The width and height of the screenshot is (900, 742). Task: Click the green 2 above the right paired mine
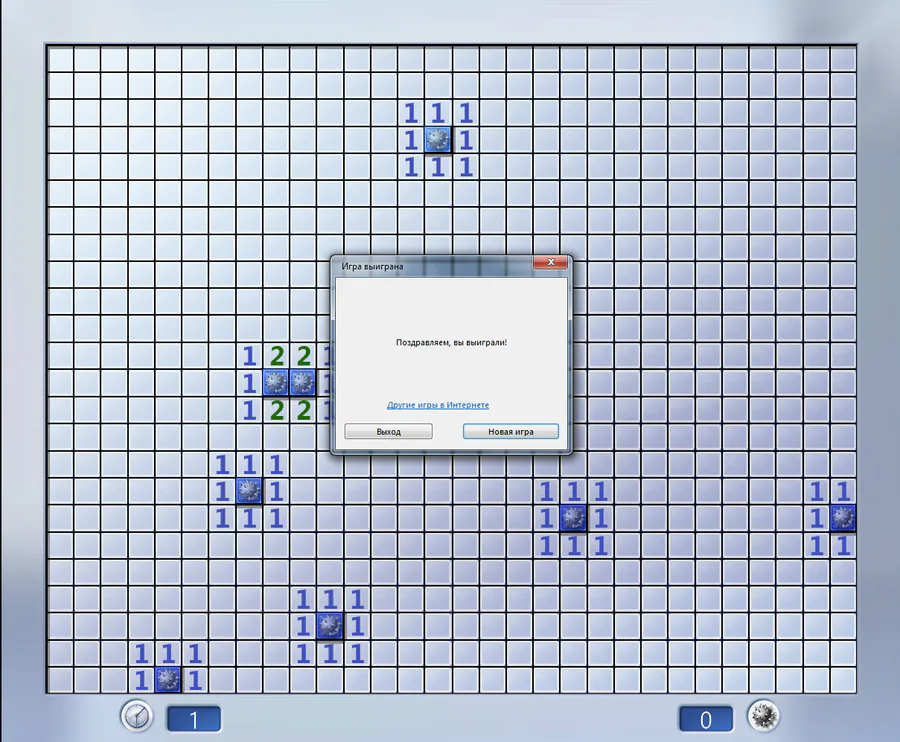point(303,356)
